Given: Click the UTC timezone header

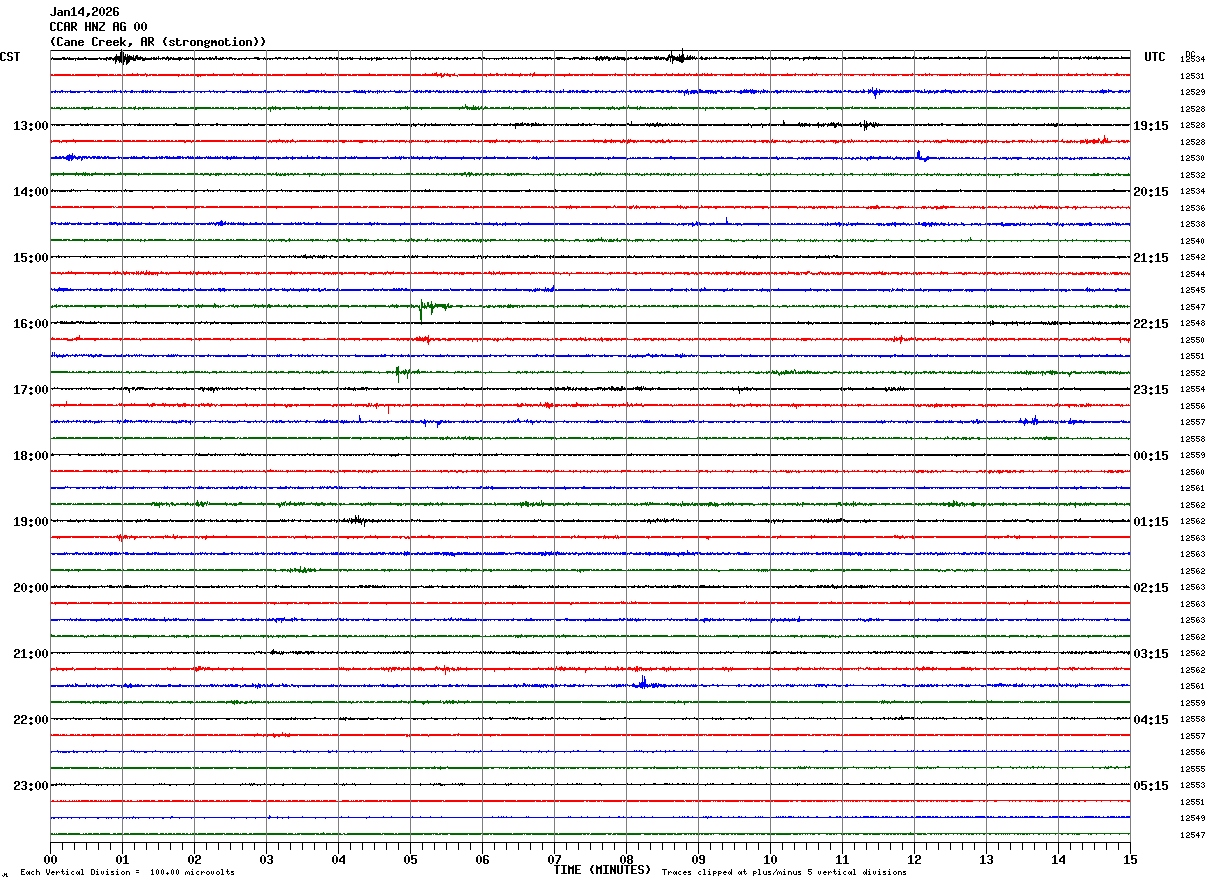Looking at the screenshot, I should (x=1155, y=57).
